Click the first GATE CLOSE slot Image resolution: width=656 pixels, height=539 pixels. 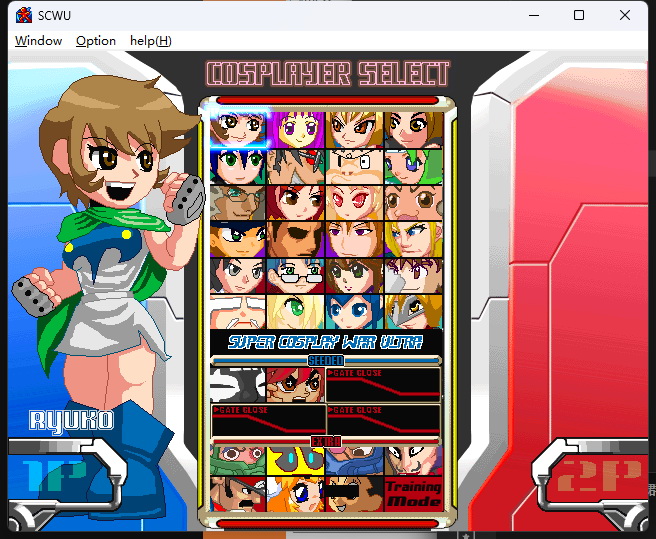(x=383, y=385)
